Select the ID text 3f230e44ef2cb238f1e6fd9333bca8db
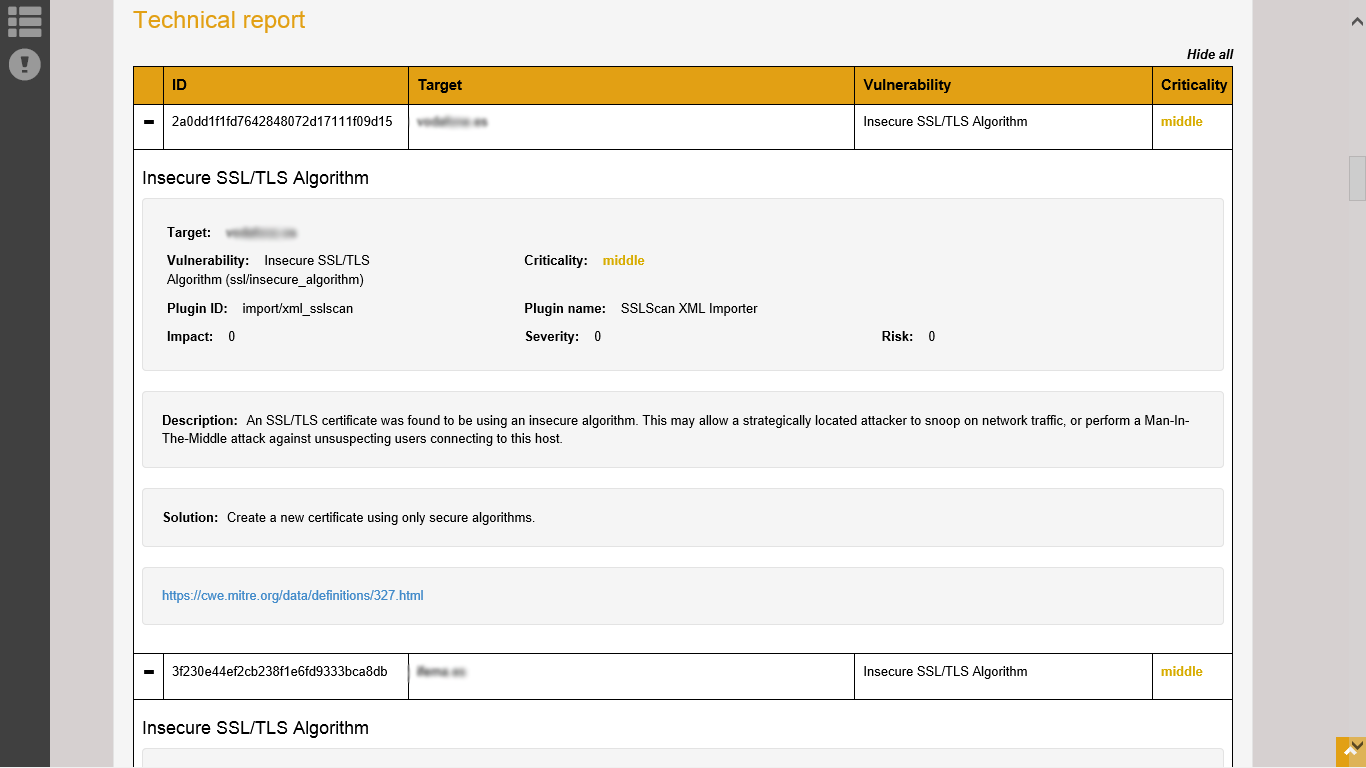 (x=280, y=672)
